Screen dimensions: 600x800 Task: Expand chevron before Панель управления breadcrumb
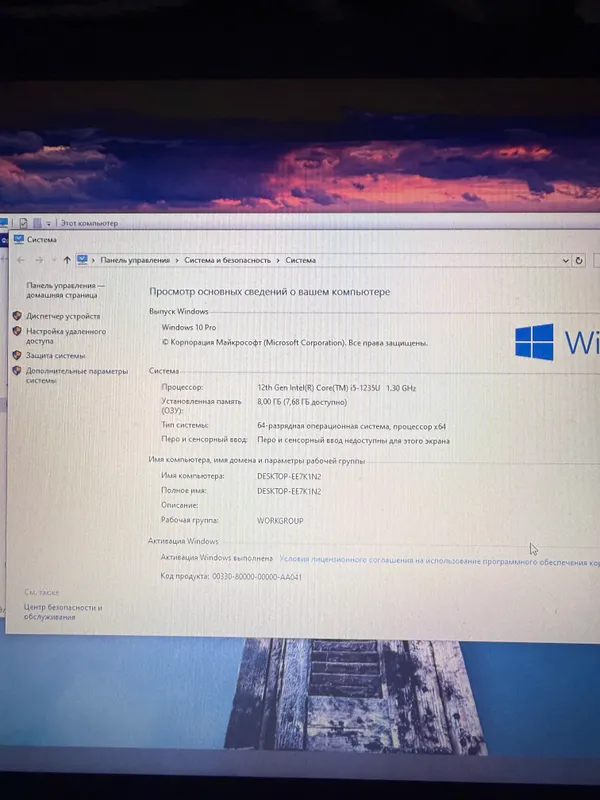click(93, 260)
